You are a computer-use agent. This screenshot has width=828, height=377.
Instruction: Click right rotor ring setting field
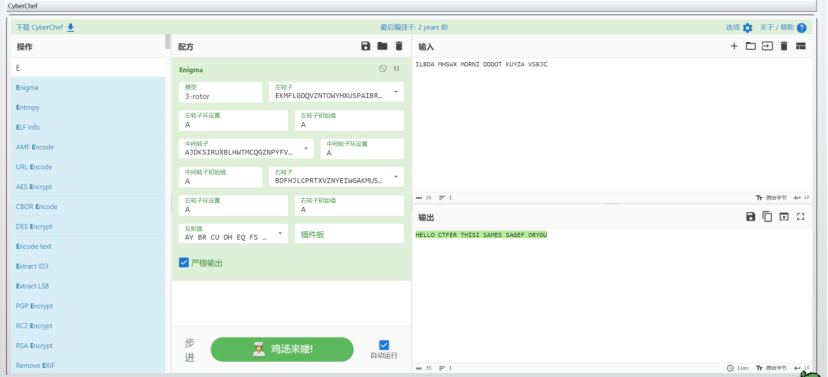point(233,206)
